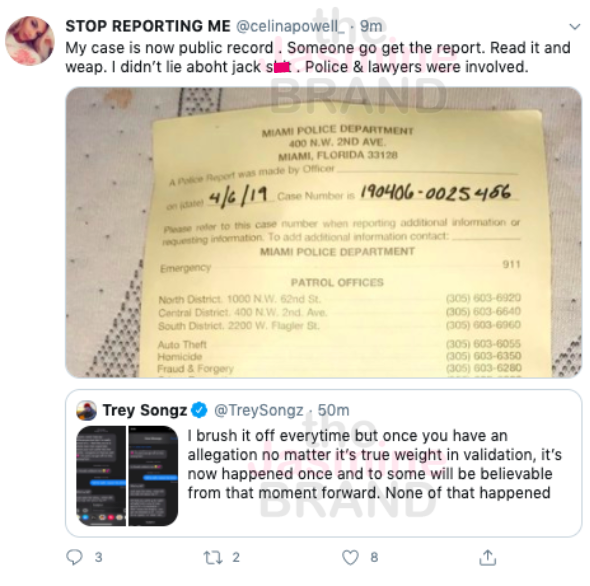Open the share upload icon

click(x=488, y=557)
